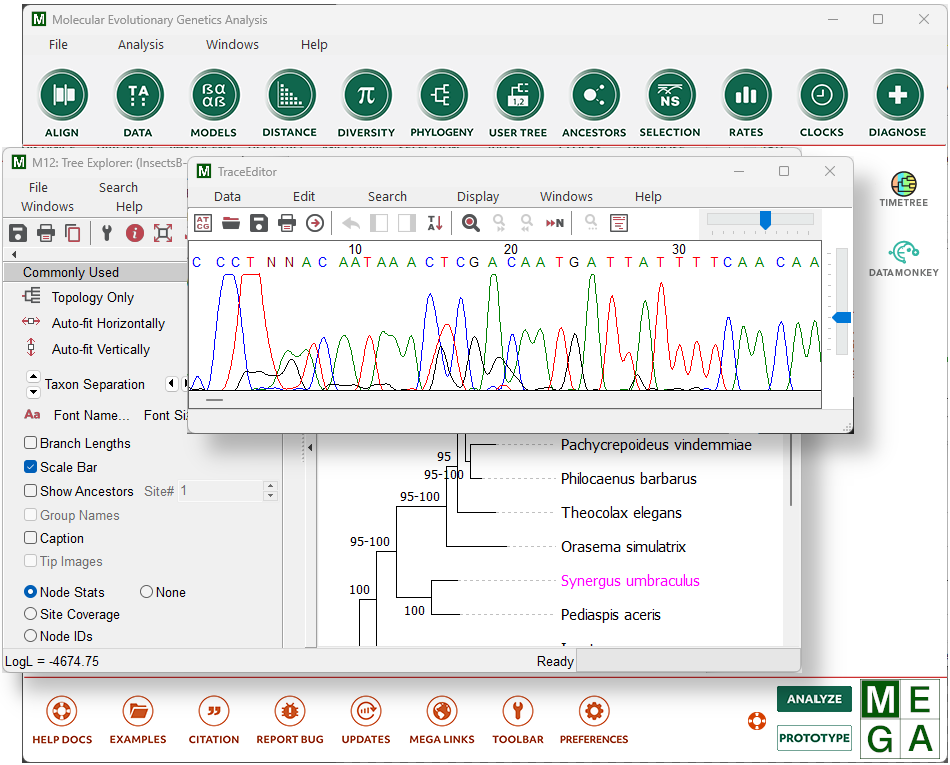
Task: Click the USER TREE icon
Action: tap(518, 95)
